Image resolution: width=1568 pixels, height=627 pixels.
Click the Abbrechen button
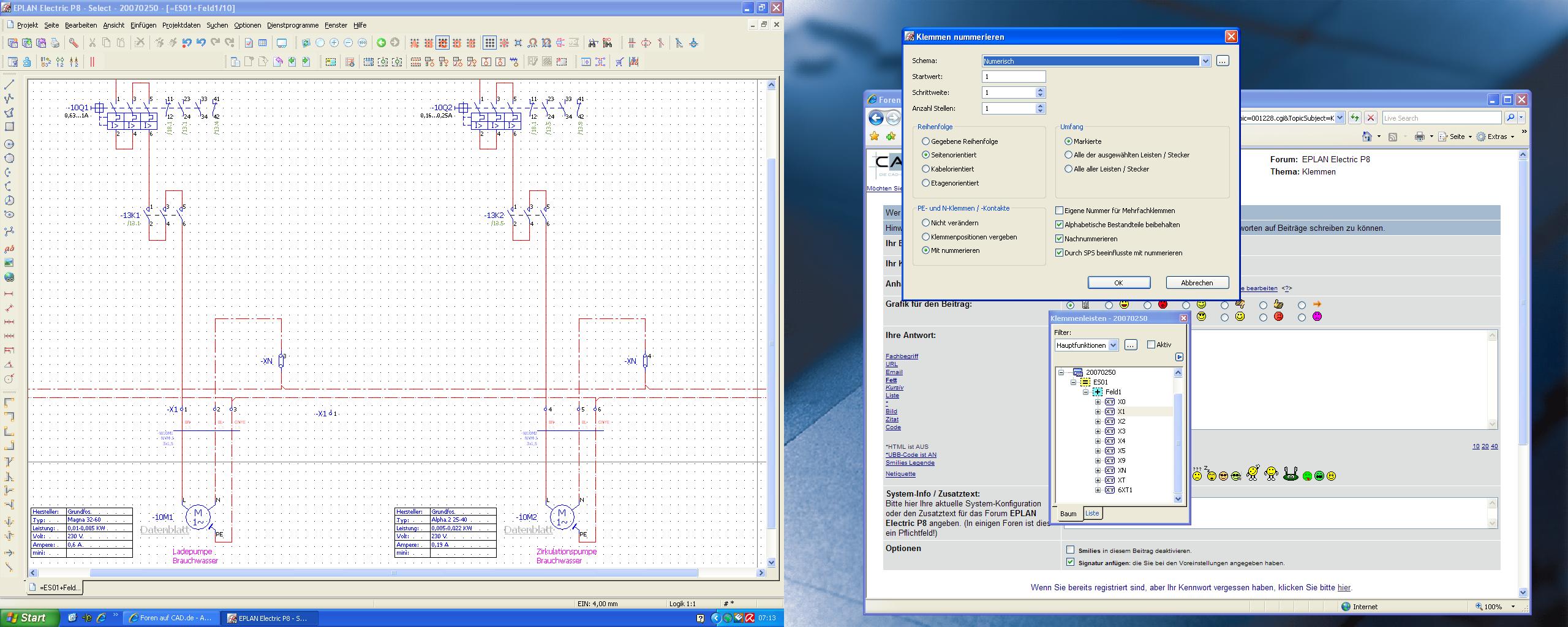[1197, 282]
